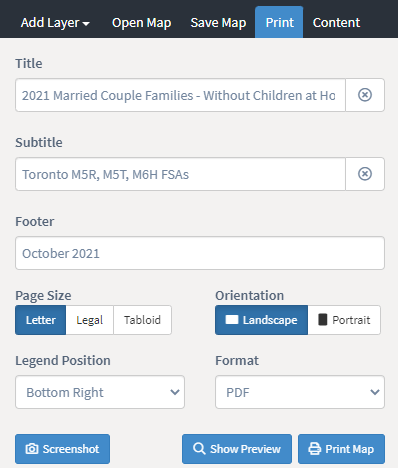Viewport: 398px width, 468px height.
Task: Click into the Subtitle text field
Action: [x=180, y=174]
